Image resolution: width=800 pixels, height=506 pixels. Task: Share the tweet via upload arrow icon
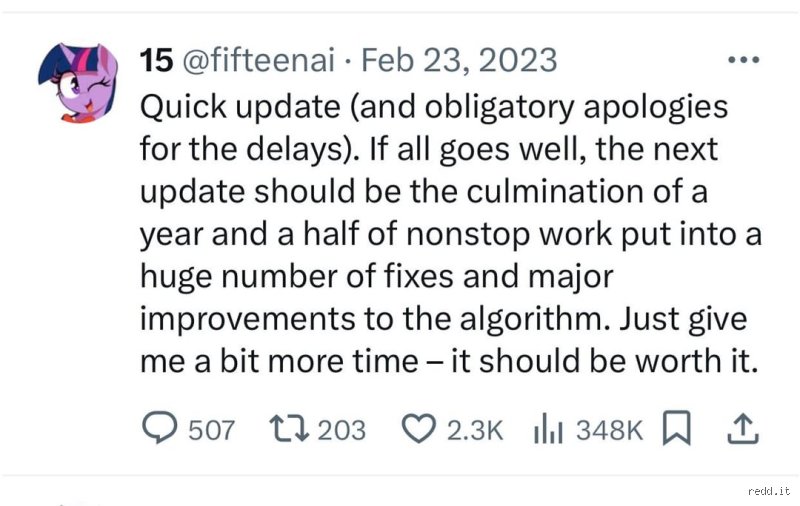[x=743, y=428]
